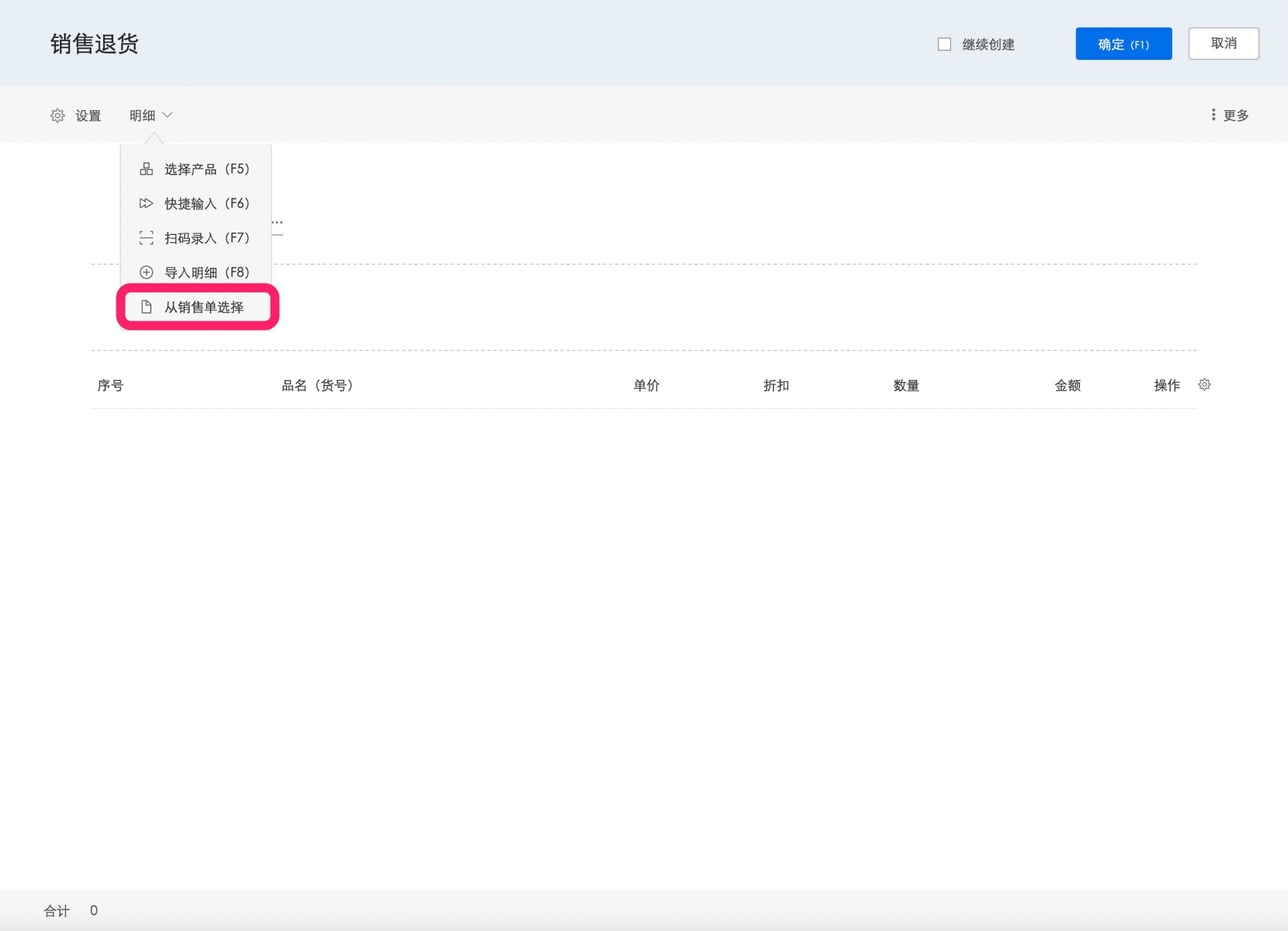Collapse the 明细 dropdown chevron

(167, 115)
